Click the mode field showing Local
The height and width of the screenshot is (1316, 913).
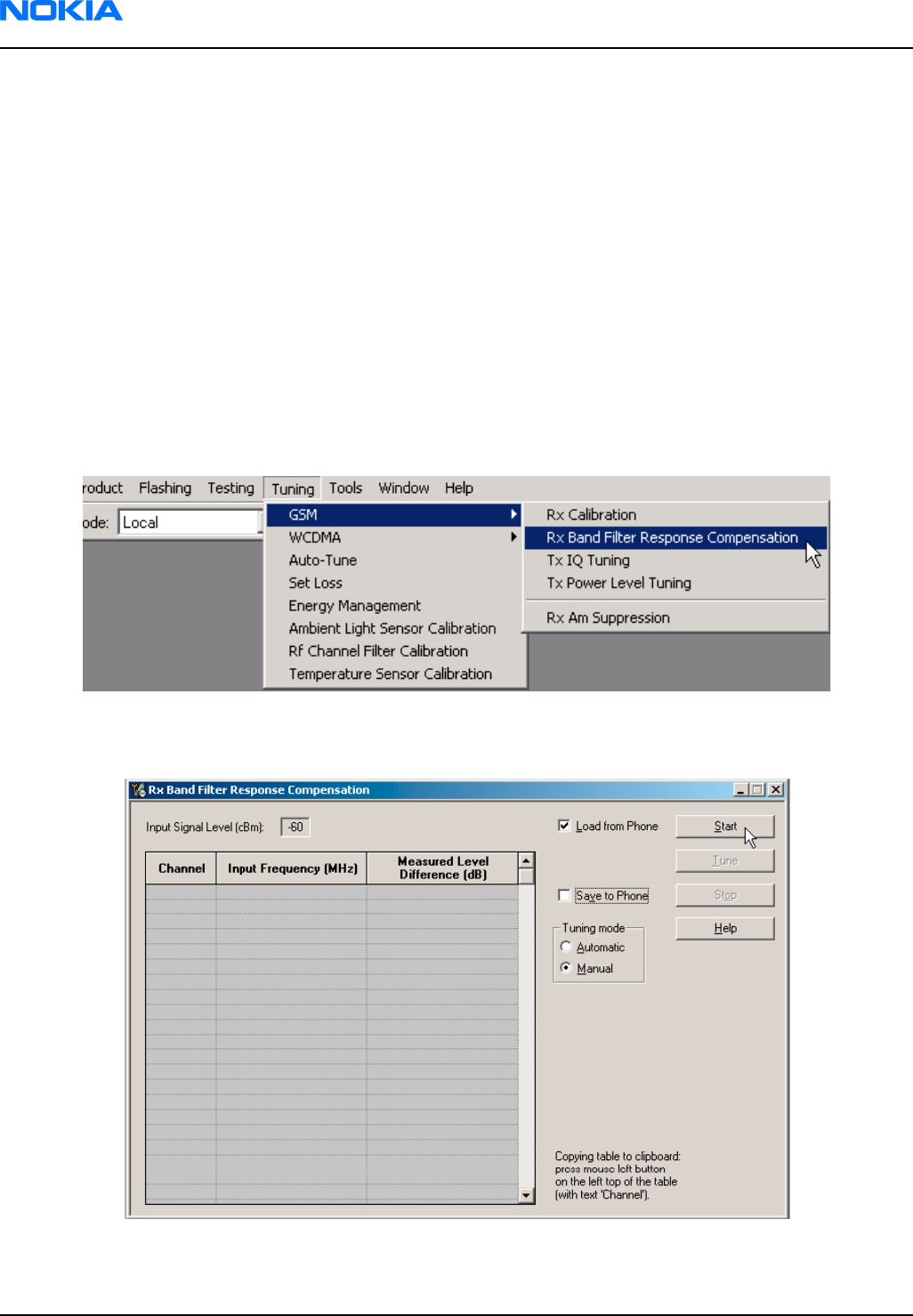[x=189, y=522]
